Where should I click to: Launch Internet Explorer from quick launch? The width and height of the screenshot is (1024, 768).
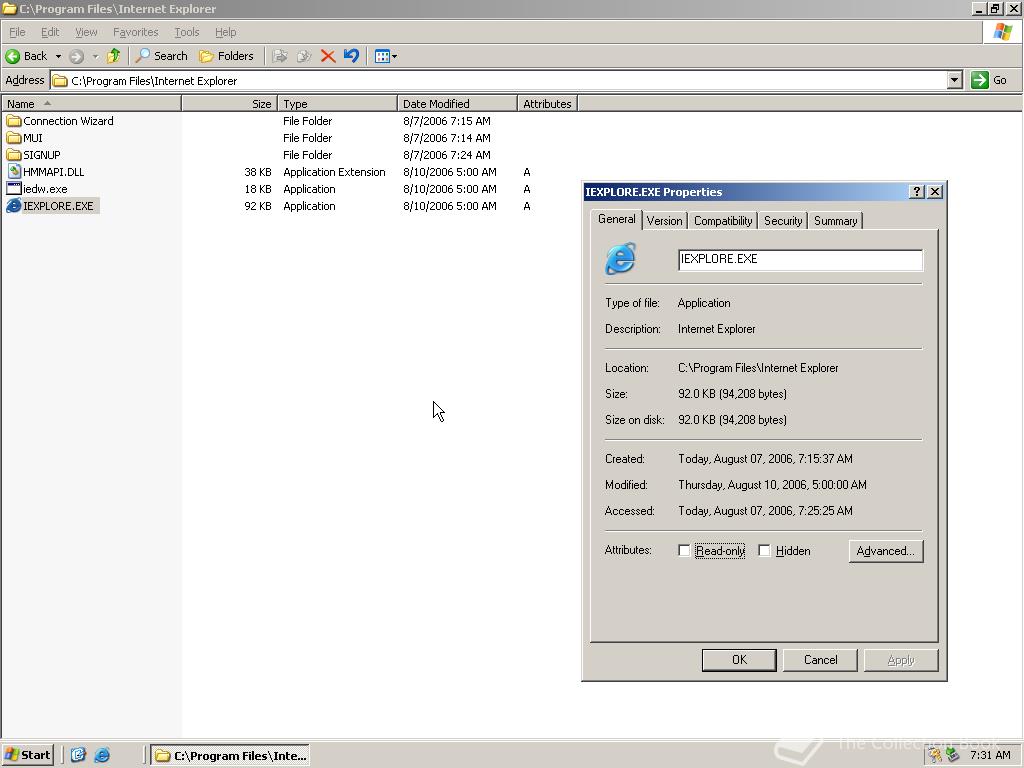pos(102,755)
